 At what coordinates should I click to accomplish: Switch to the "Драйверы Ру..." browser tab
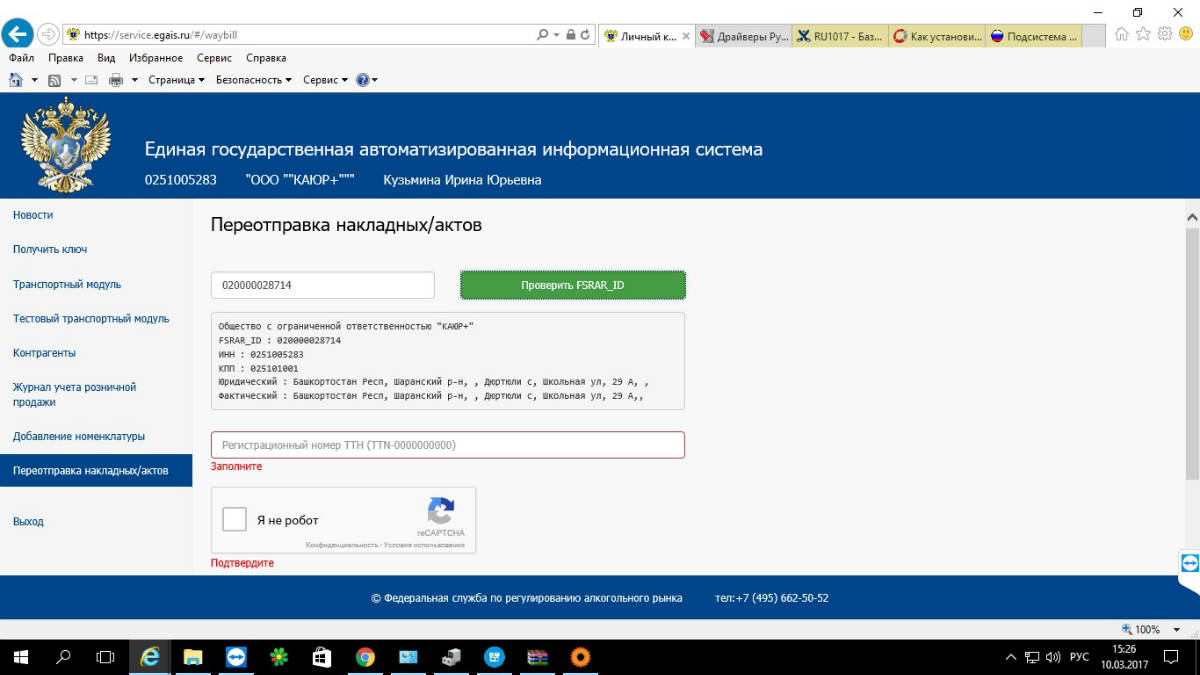click(744, 36)
